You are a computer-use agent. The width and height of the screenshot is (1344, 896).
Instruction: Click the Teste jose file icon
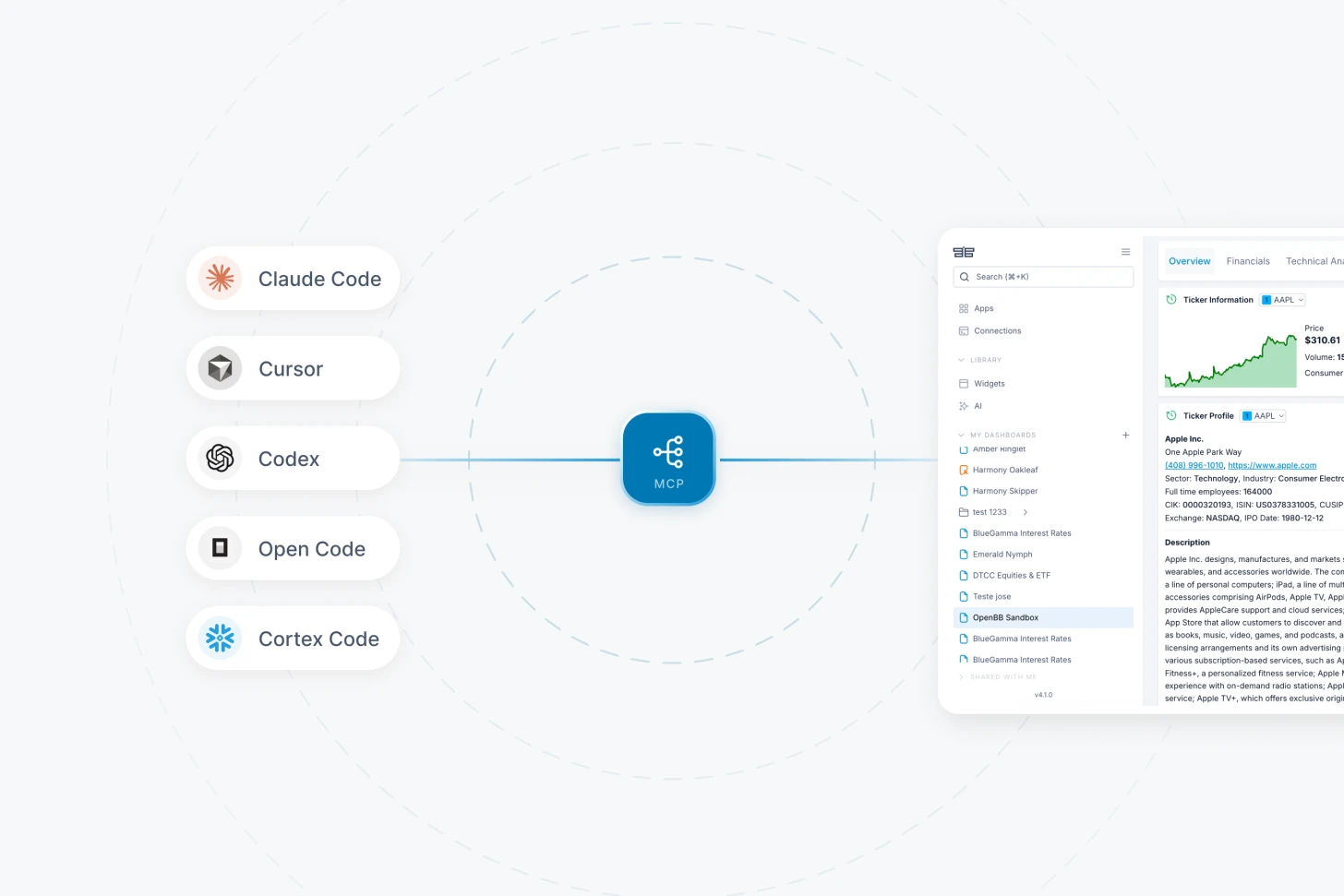[x=964, y=596]
